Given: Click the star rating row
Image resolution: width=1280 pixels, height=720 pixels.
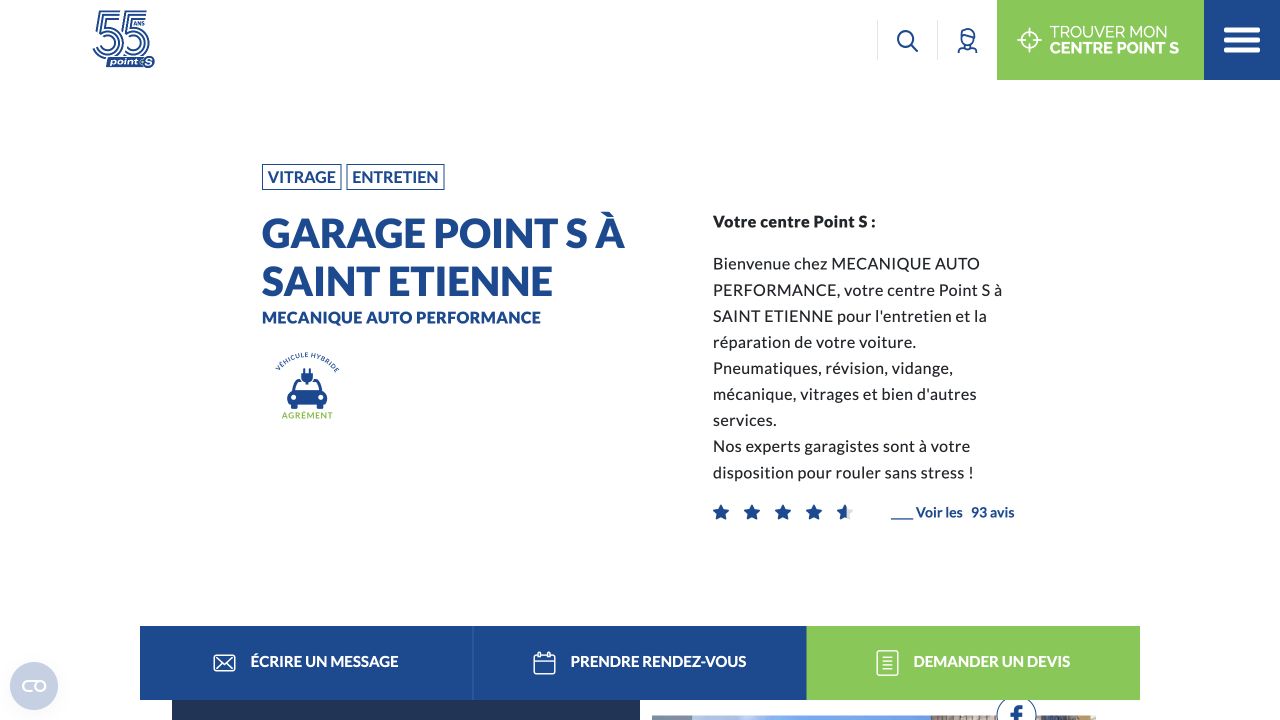Looking at the screenshot, I should (782, 513).
